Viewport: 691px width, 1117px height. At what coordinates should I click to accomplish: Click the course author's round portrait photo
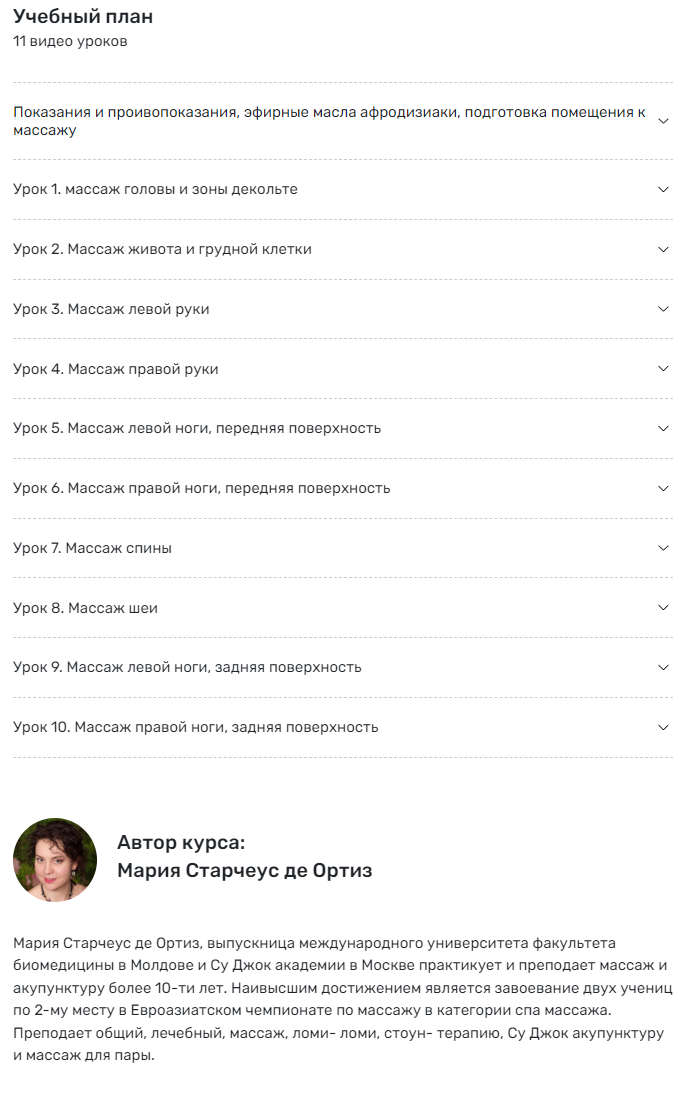click(55, 860)
